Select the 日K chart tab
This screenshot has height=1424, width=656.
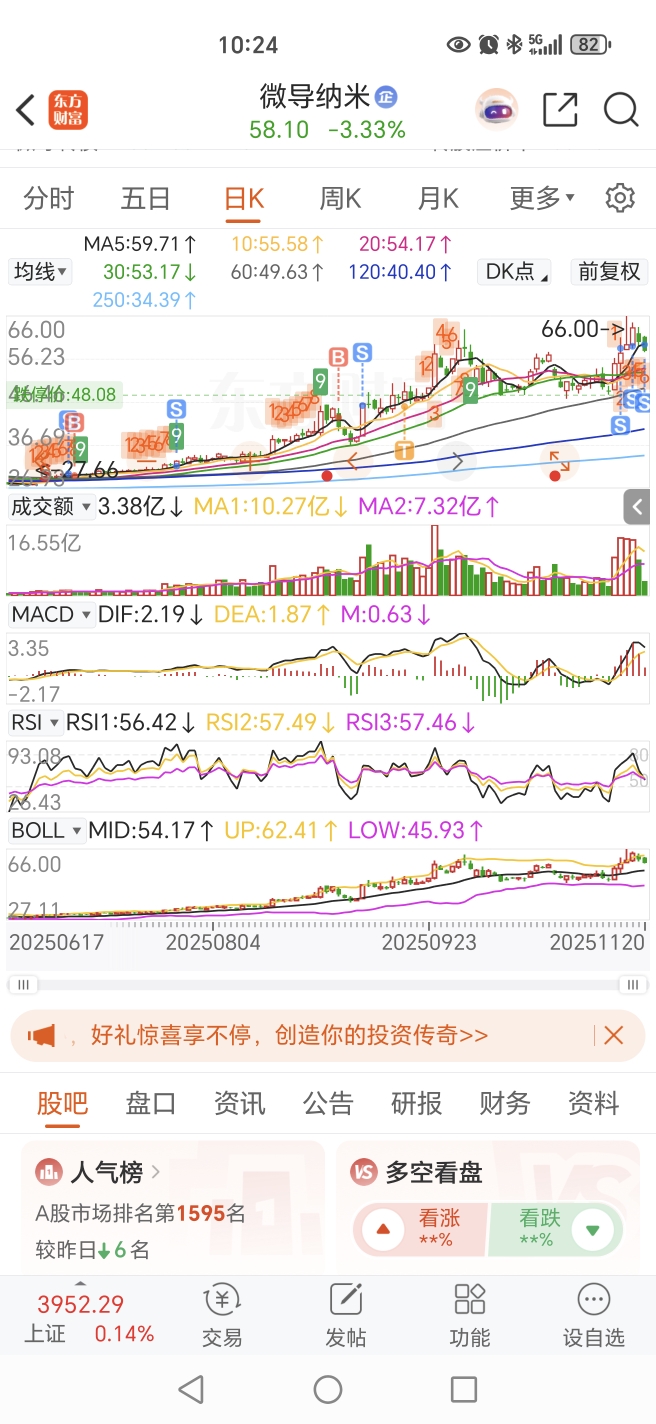244,198
